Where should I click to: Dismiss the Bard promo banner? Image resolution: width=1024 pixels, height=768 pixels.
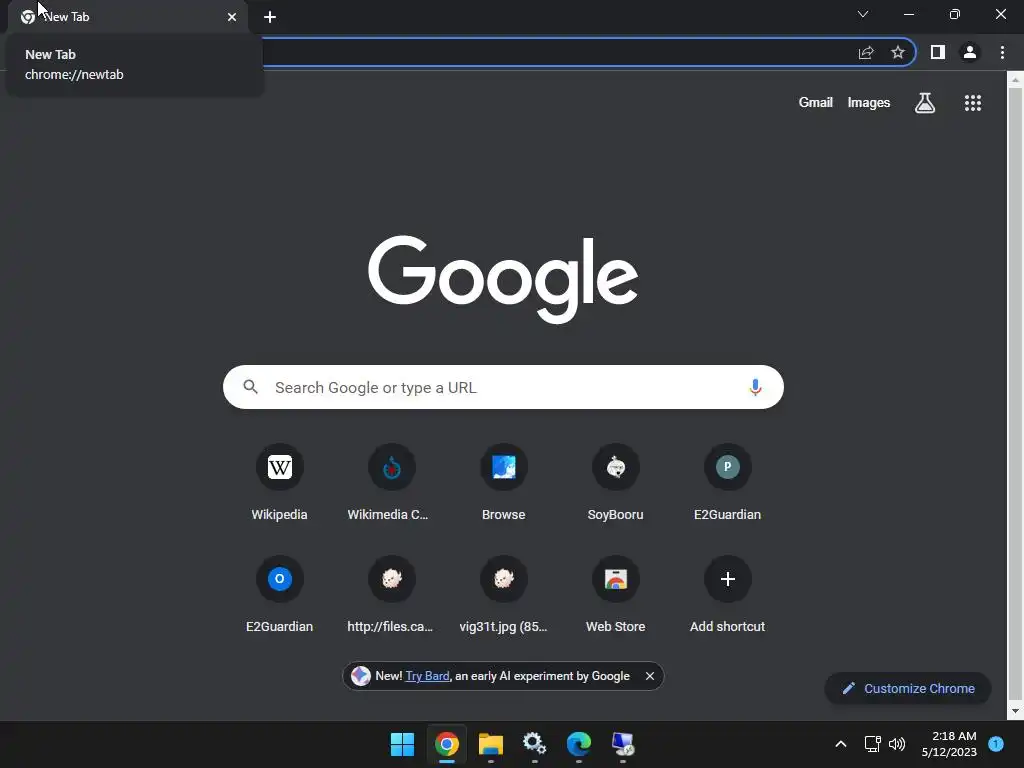pos(650,676)
